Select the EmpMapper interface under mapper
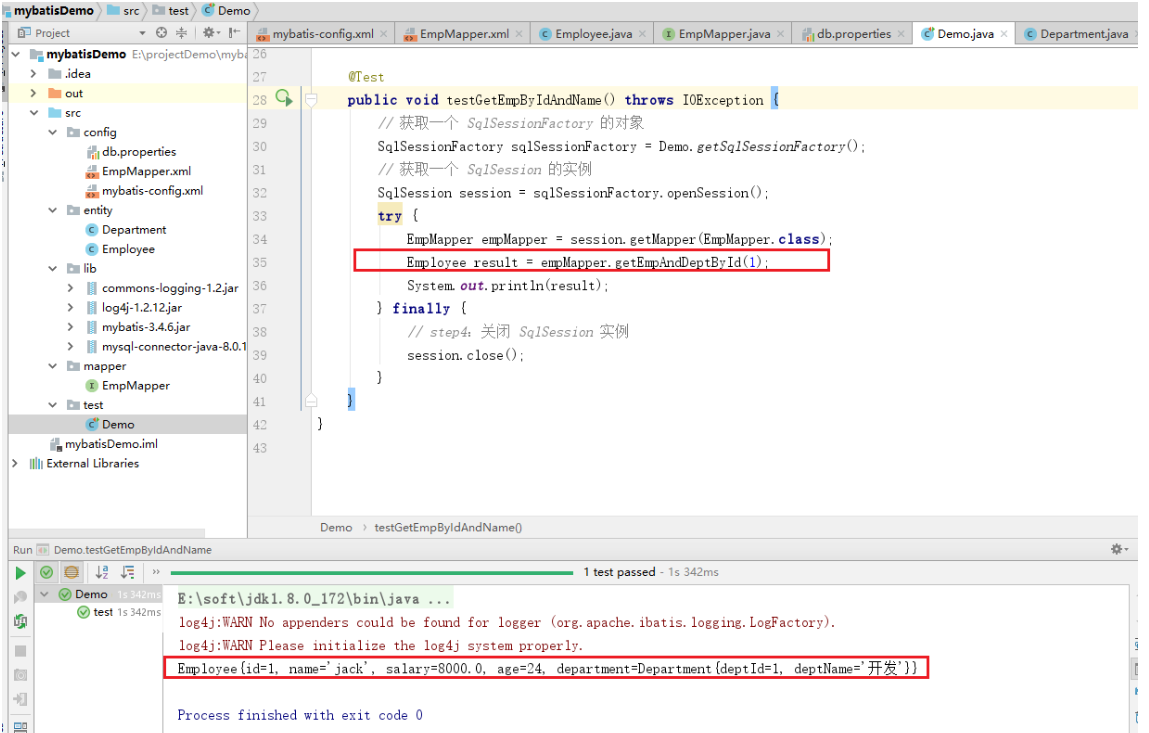The width and height of the screenshot is (1149, 733). [128, 386]
